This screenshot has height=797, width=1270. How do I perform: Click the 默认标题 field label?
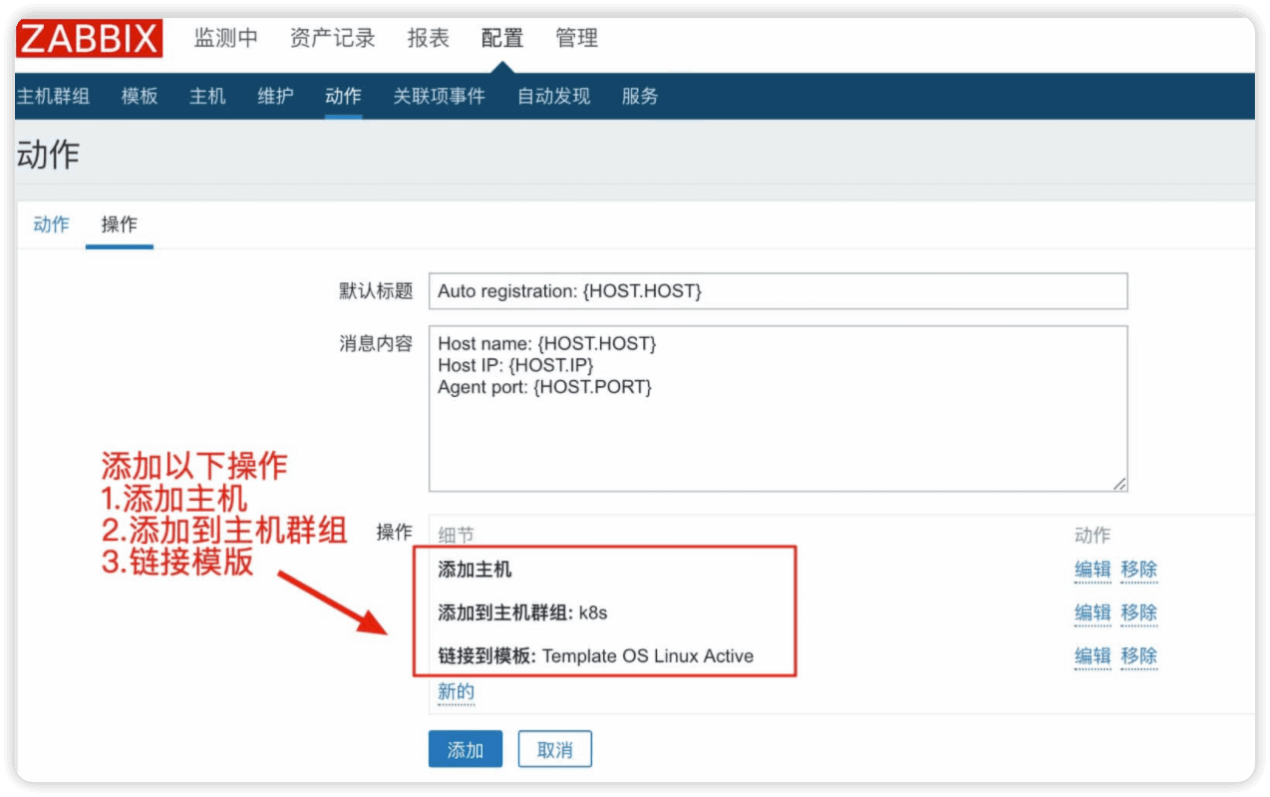pyautogui.click(x=375, y=290)
